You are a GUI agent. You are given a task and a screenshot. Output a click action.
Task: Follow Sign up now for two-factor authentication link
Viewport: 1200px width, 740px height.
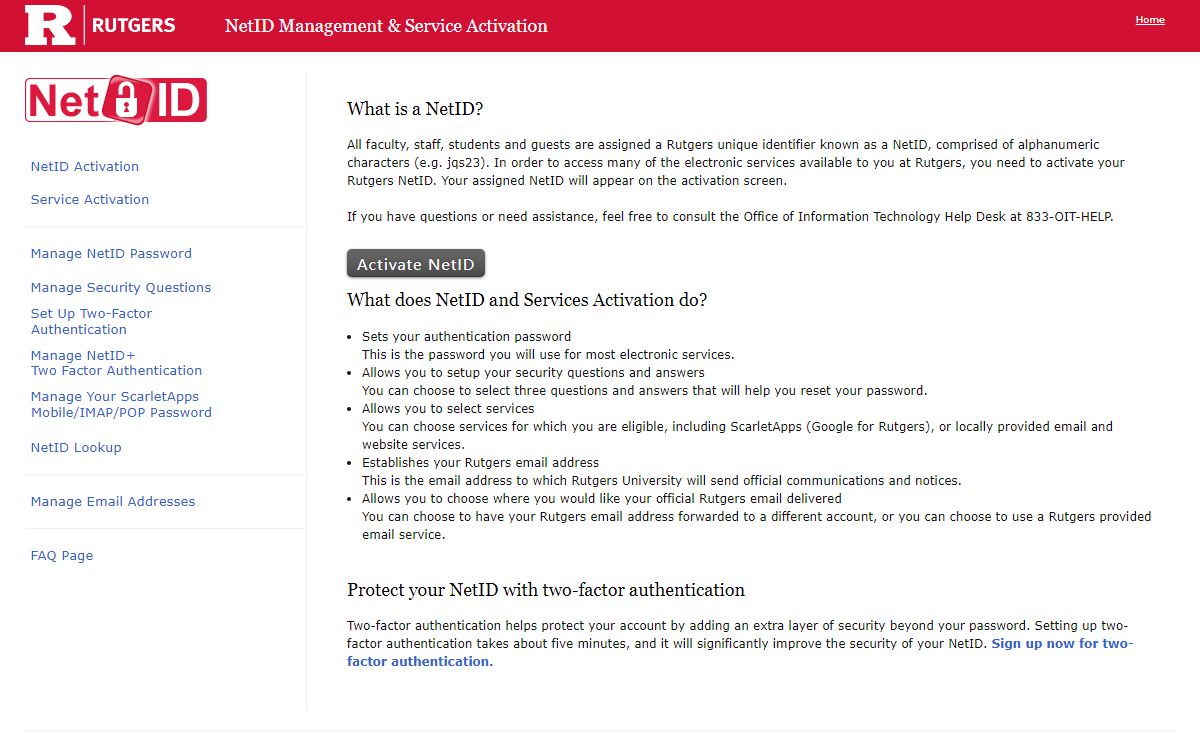740,652
